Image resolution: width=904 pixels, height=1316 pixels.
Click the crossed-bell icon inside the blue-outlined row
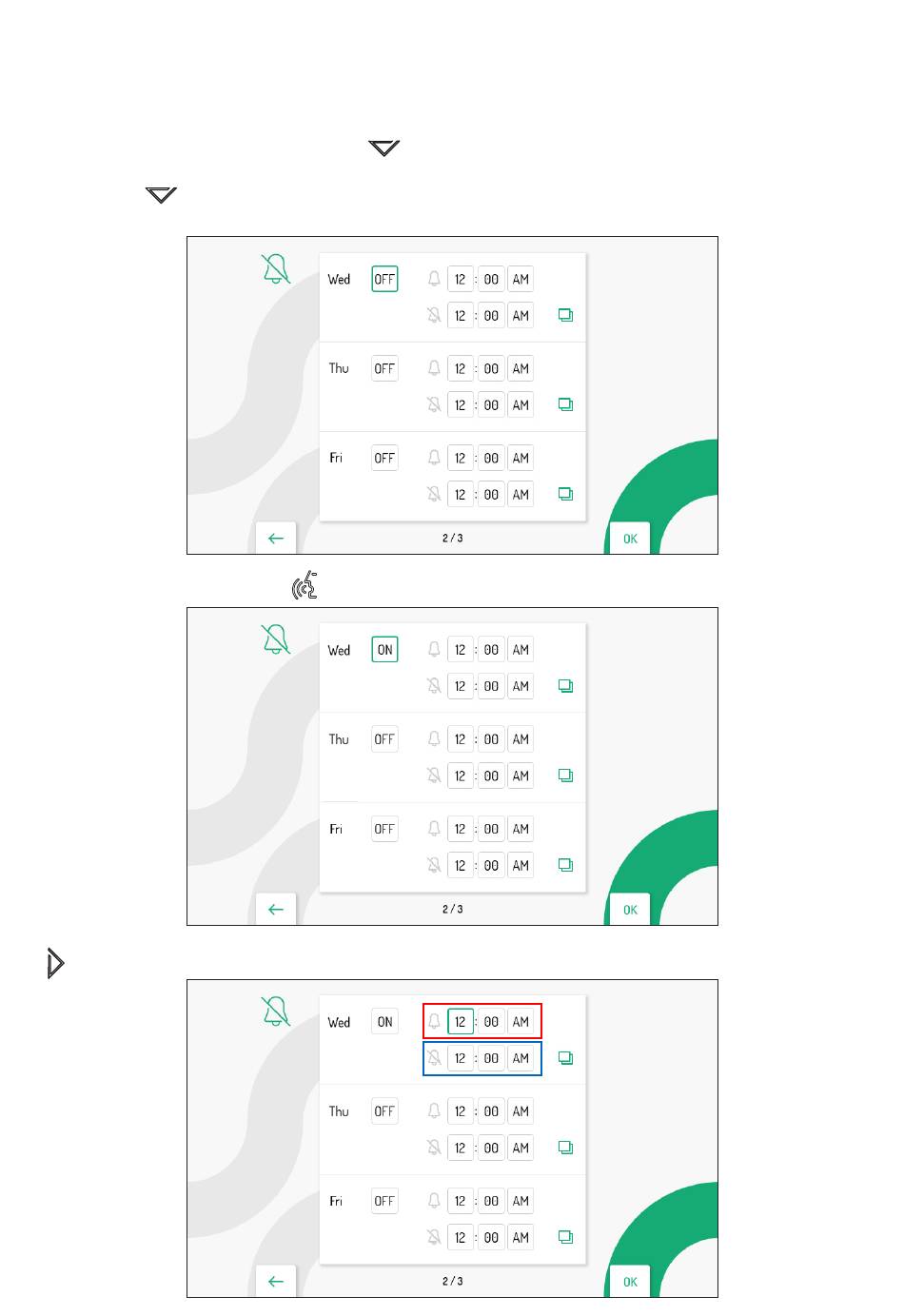[x=434, y=1057]
